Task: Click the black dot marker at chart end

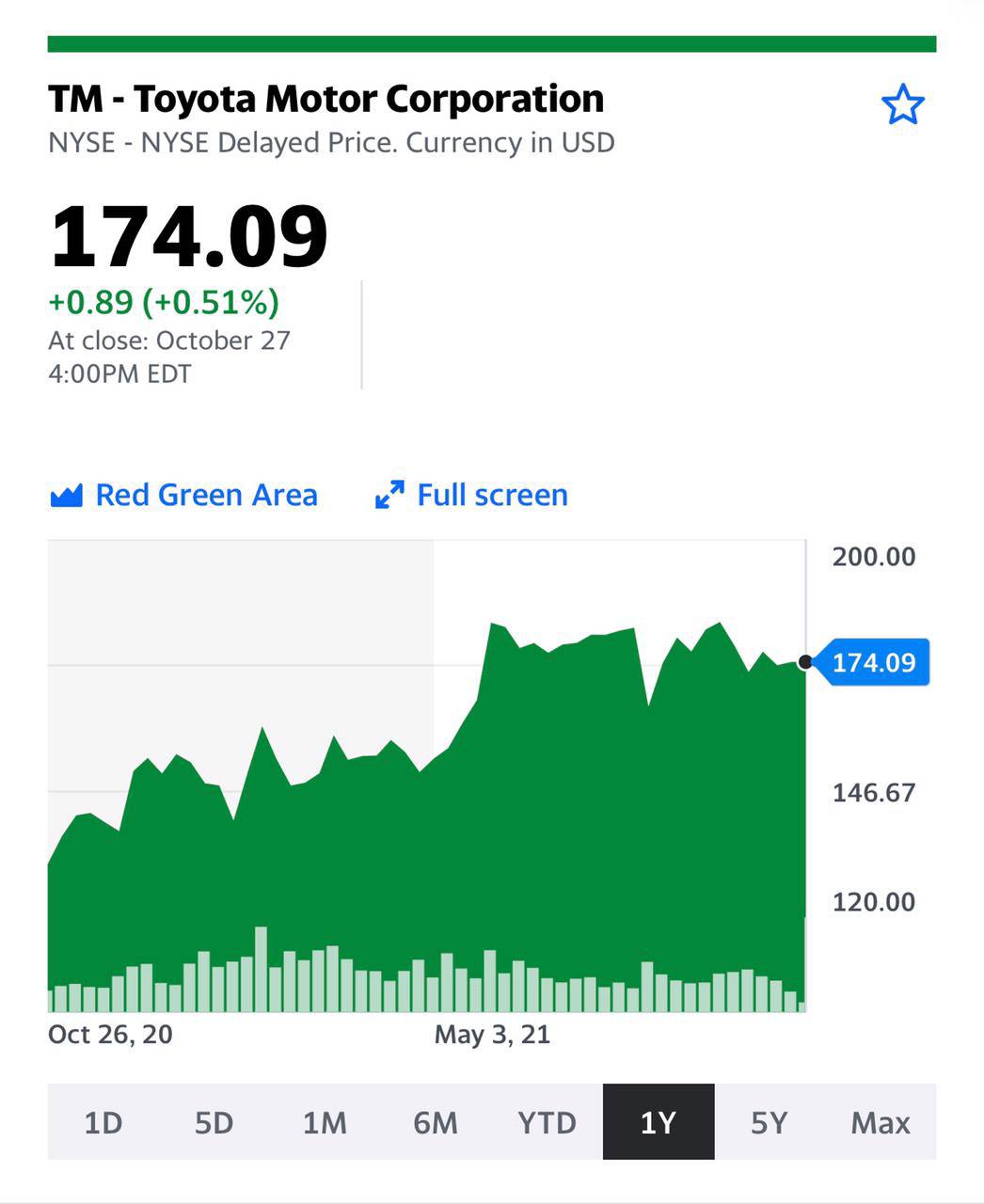Action: pos(805,662)
